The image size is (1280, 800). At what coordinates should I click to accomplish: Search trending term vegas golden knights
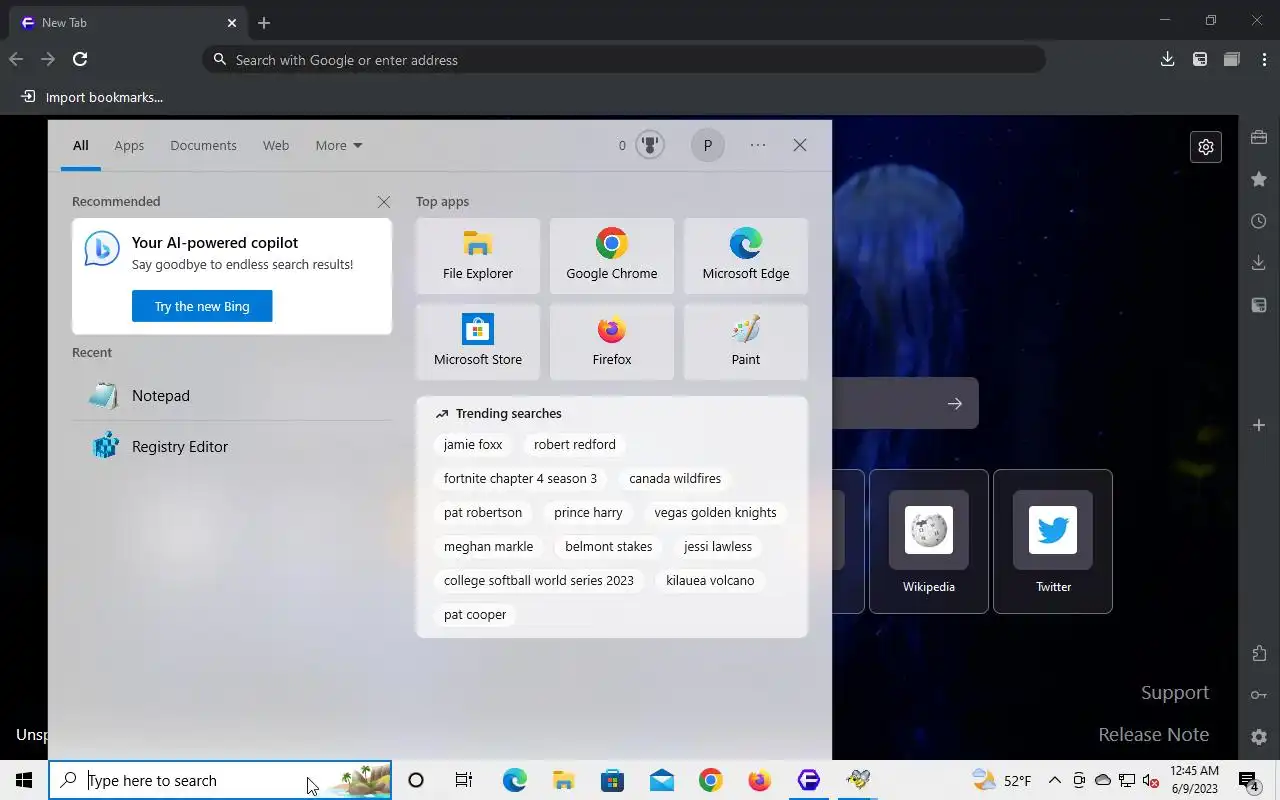pos(715,512)
